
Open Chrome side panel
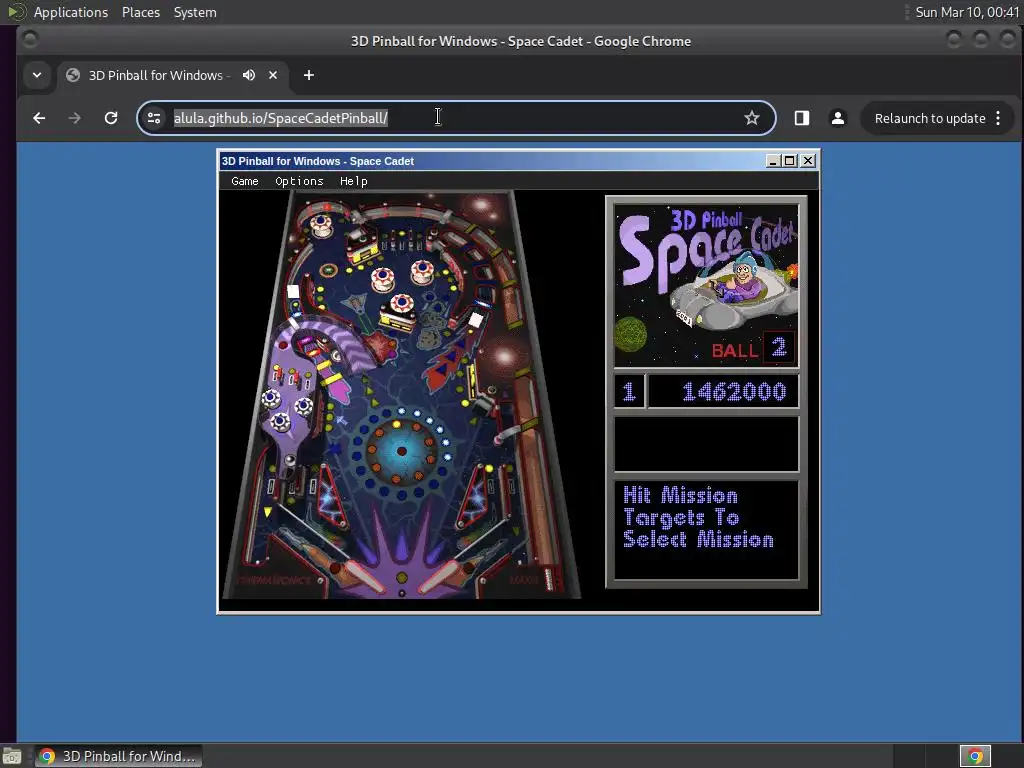tap(801, 118)
